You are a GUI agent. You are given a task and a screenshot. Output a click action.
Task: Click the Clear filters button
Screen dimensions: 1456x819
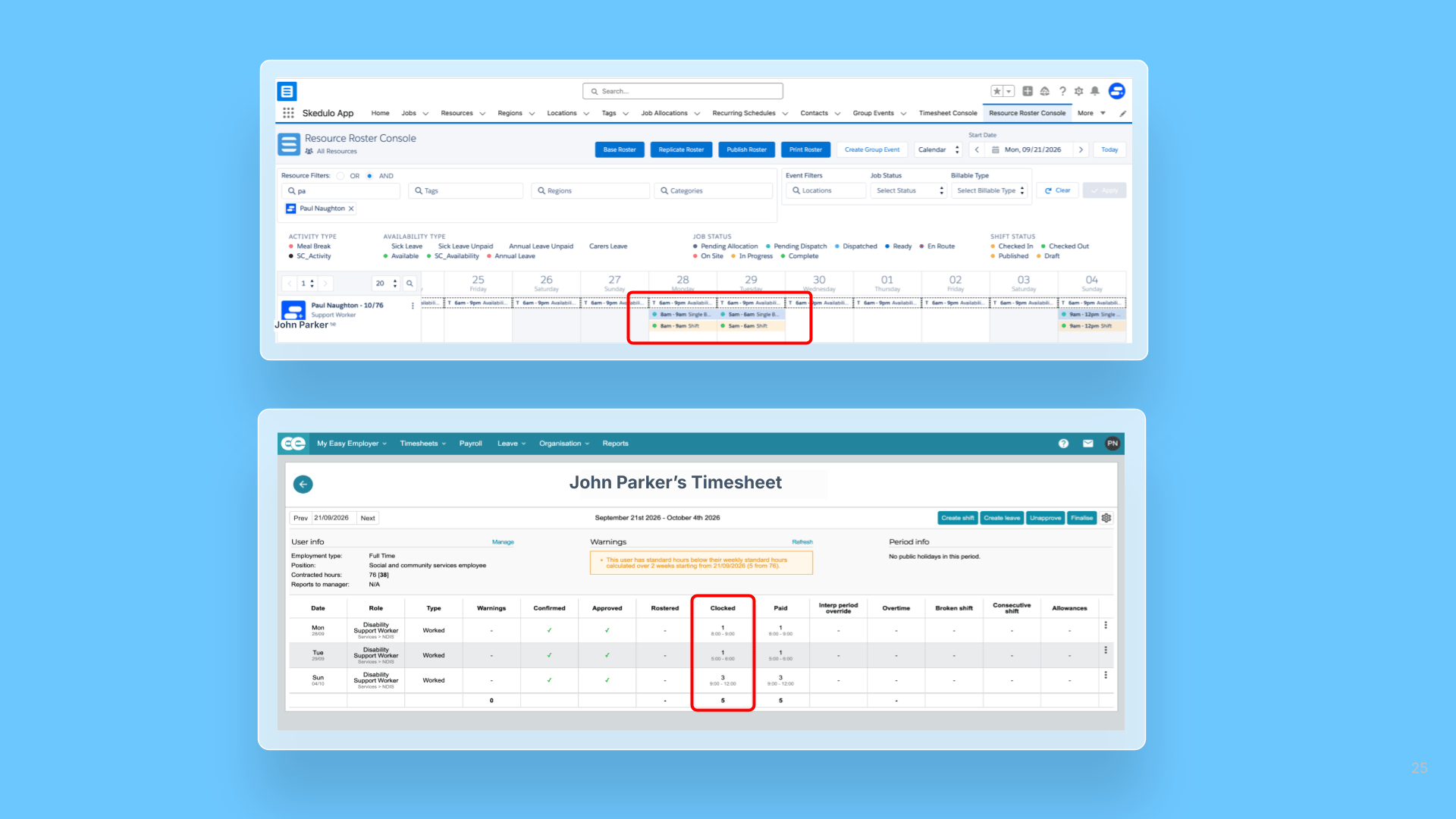1057,191
